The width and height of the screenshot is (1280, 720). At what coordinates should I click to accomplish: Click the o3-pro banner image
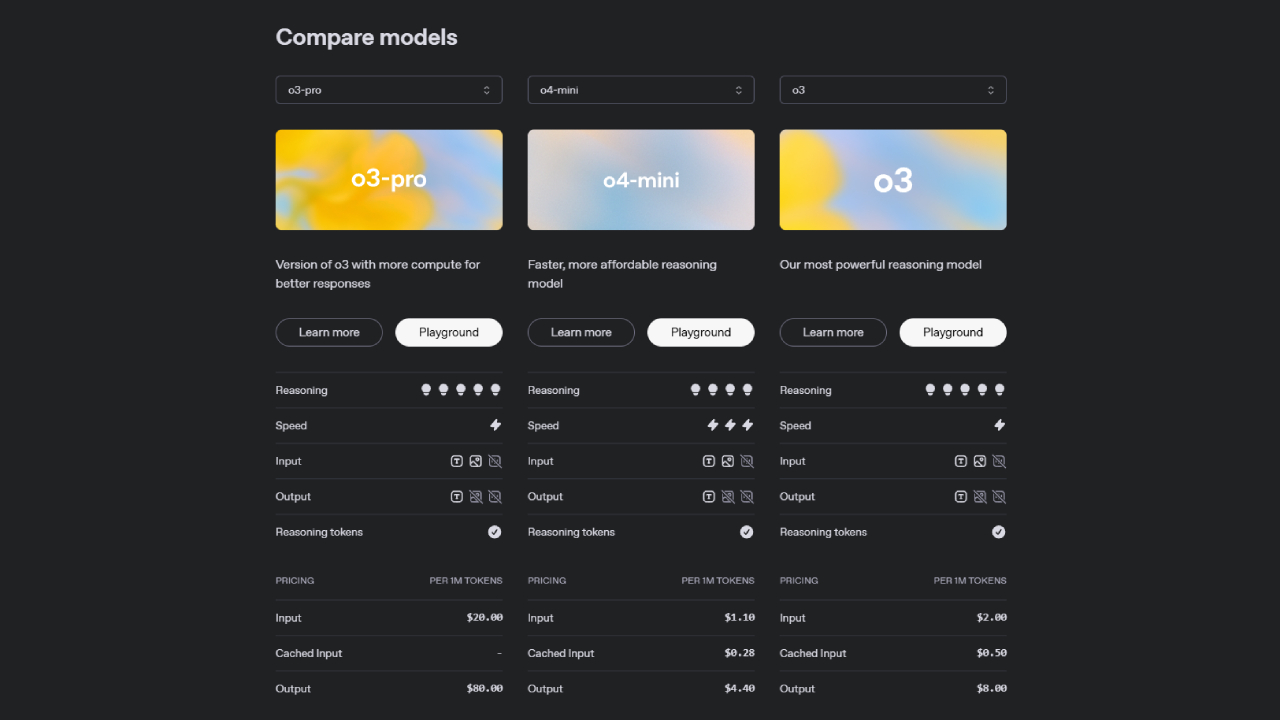pos(389,180)
